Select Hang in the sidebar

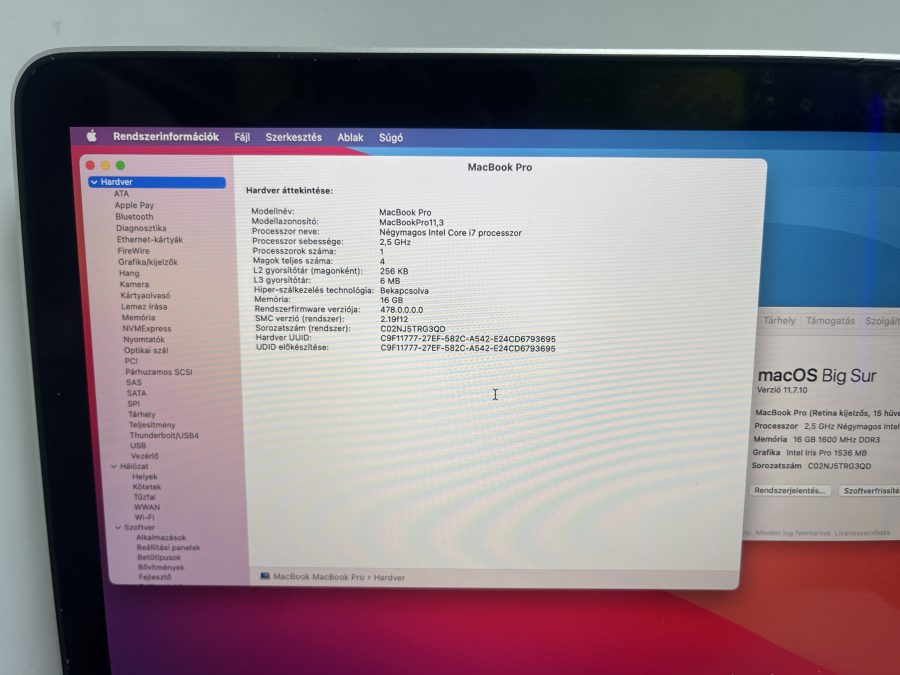pyautogui.click(x=129, y=273)
